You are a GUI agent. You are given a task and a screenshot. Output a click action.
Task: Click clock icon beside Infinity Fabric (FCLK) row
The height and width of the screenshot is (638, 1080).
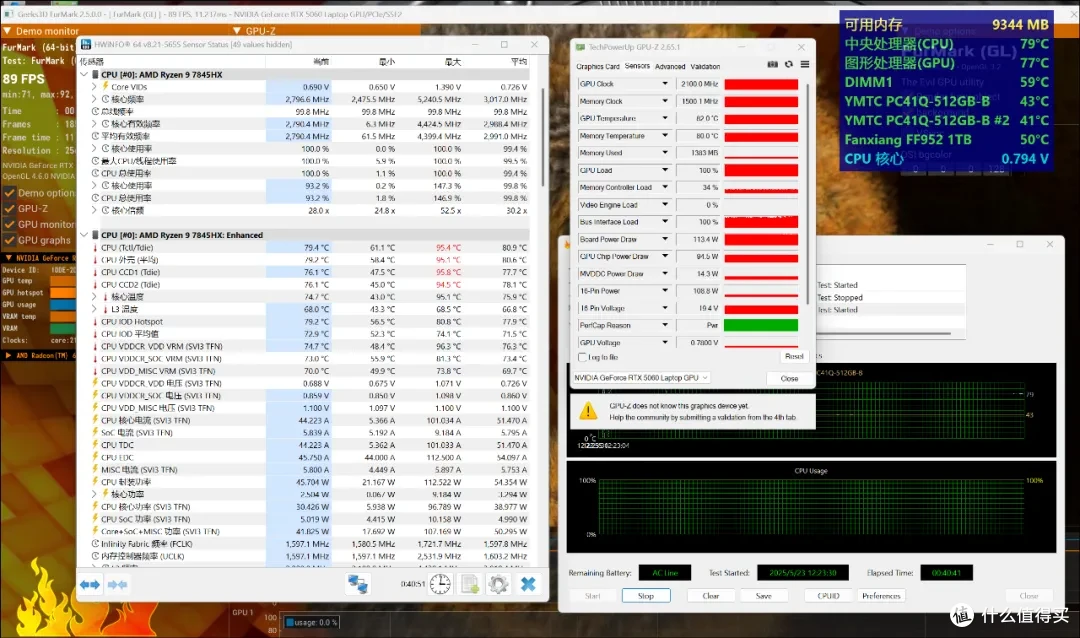pyautogui.click(x=95, y=544)
